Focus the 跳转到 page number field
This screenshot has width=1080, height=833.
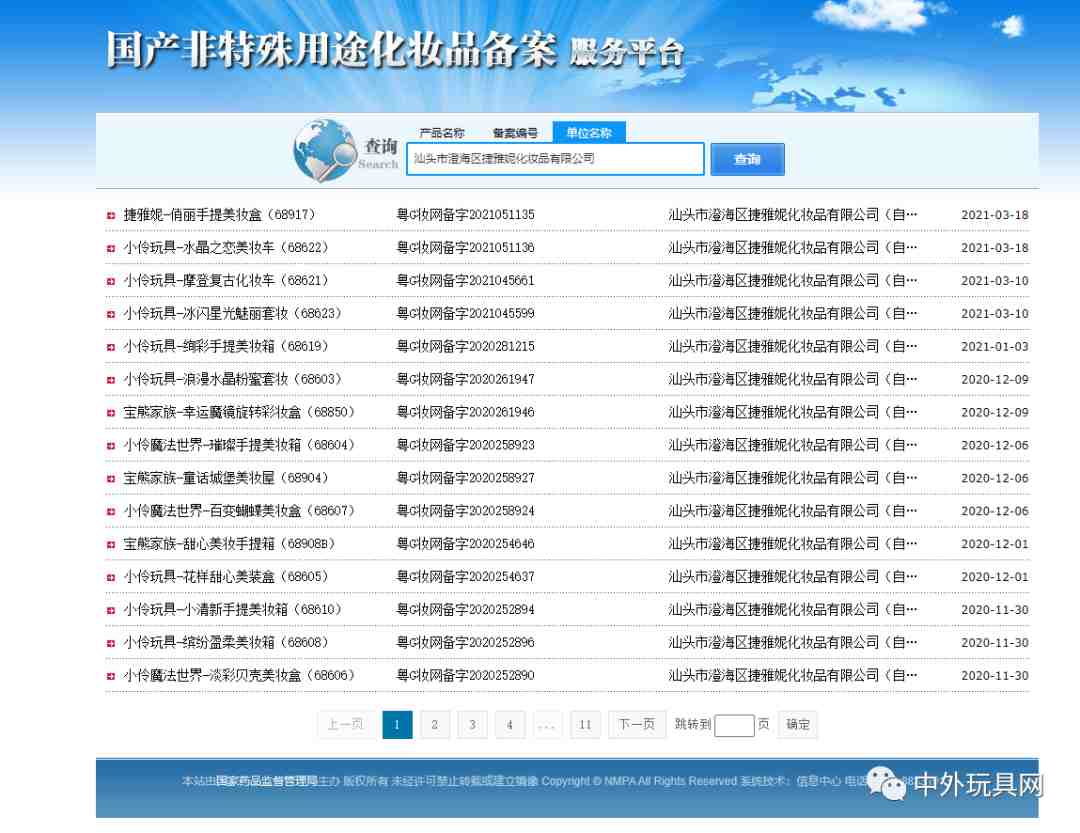pyautogui.click(x=734, y=726)
